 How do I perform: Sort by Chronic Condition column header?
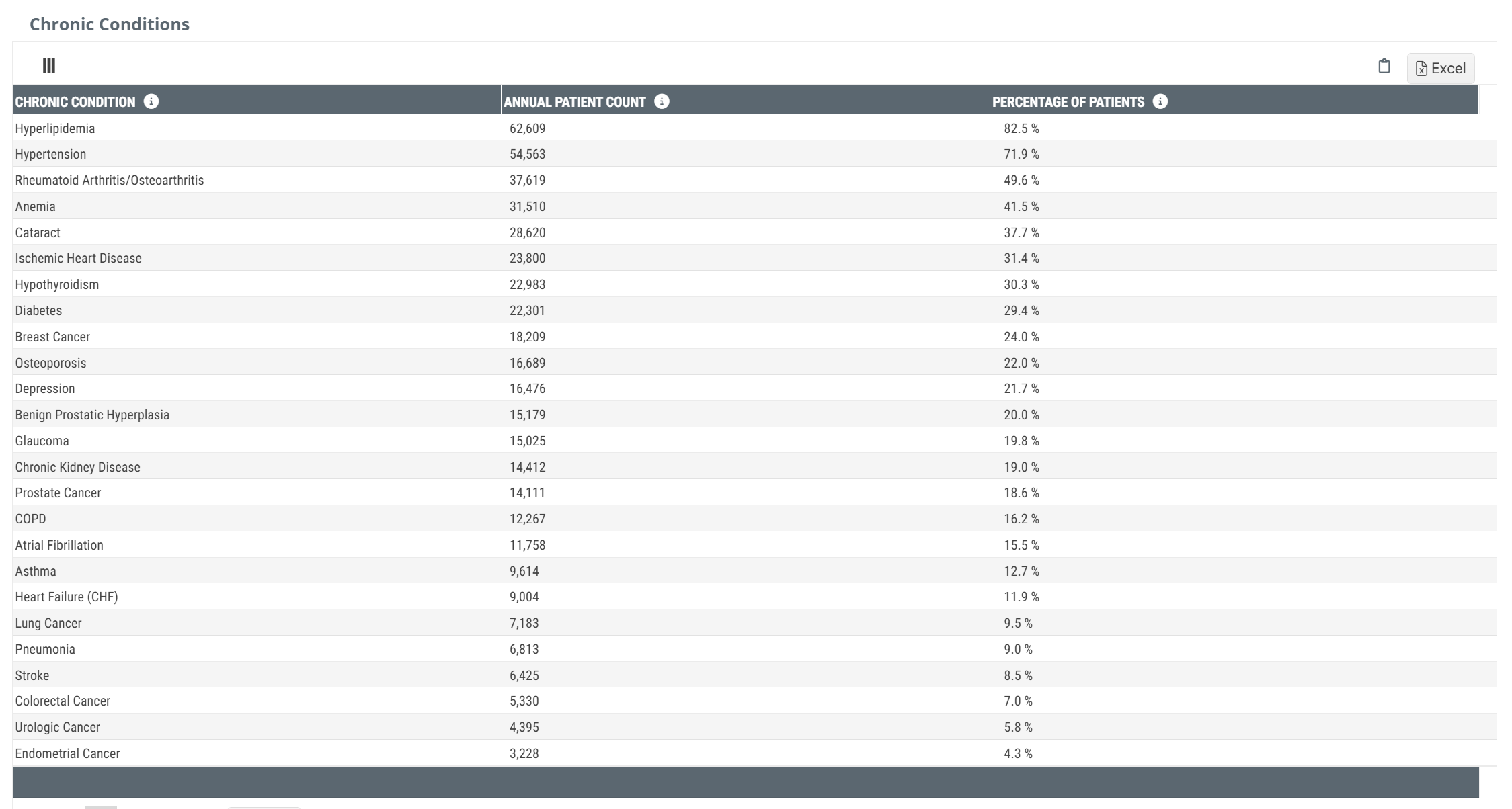tap(75, 102)
